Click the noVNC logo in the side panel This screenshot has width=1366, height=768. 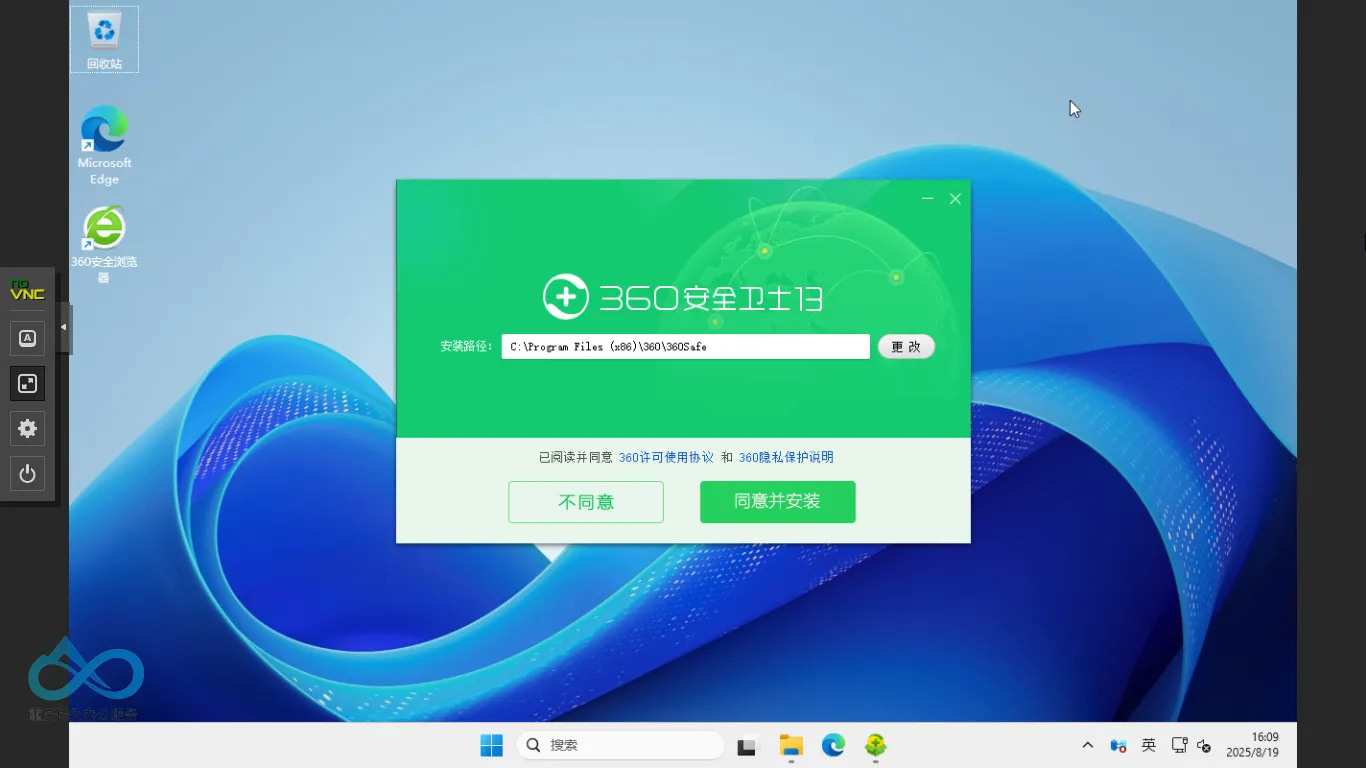coord(27,291)
